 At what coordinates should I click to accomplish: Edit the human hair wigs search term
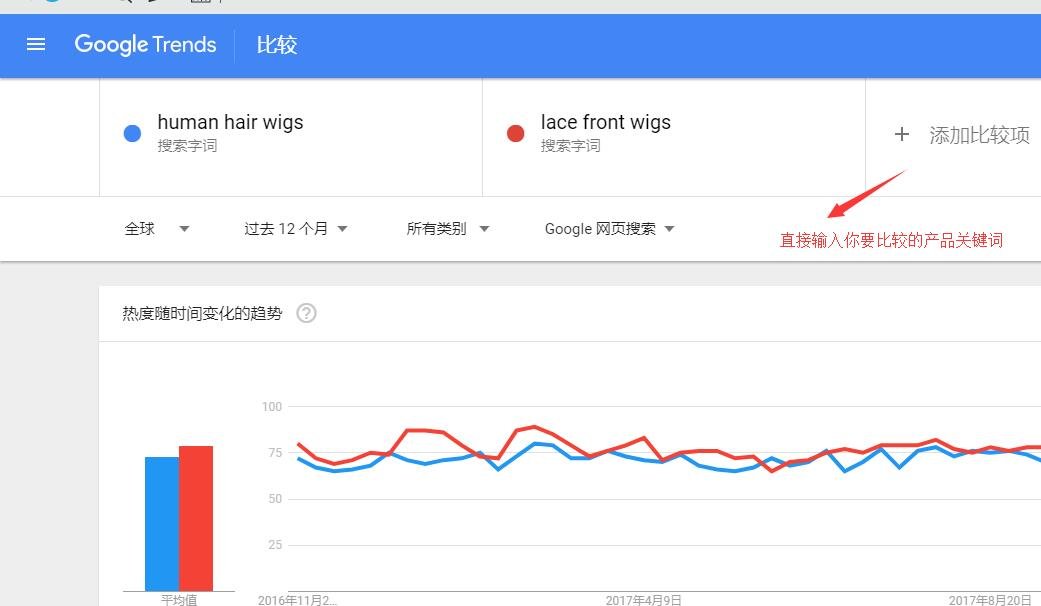[230, 123]
